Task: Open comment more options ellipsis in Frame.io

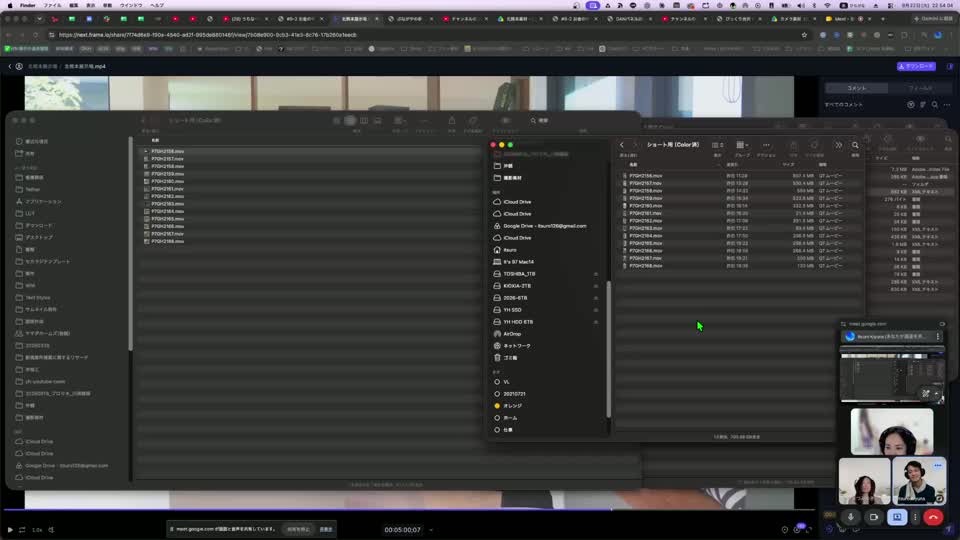Action: 947,105
